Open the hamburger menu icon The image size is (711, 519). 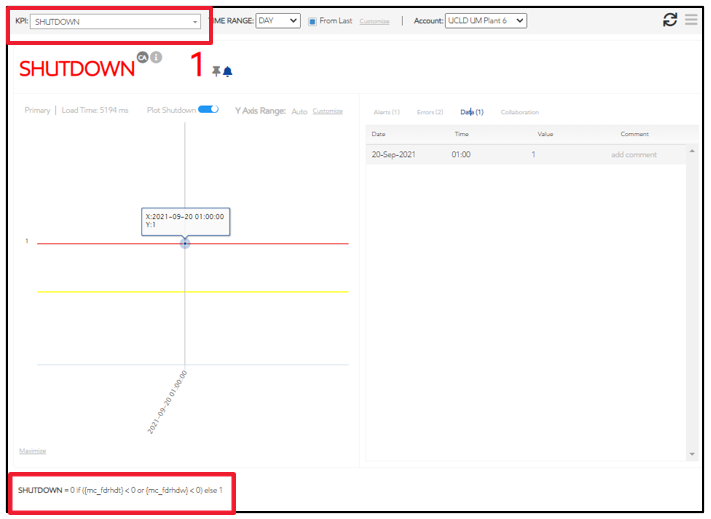(691, 20)
